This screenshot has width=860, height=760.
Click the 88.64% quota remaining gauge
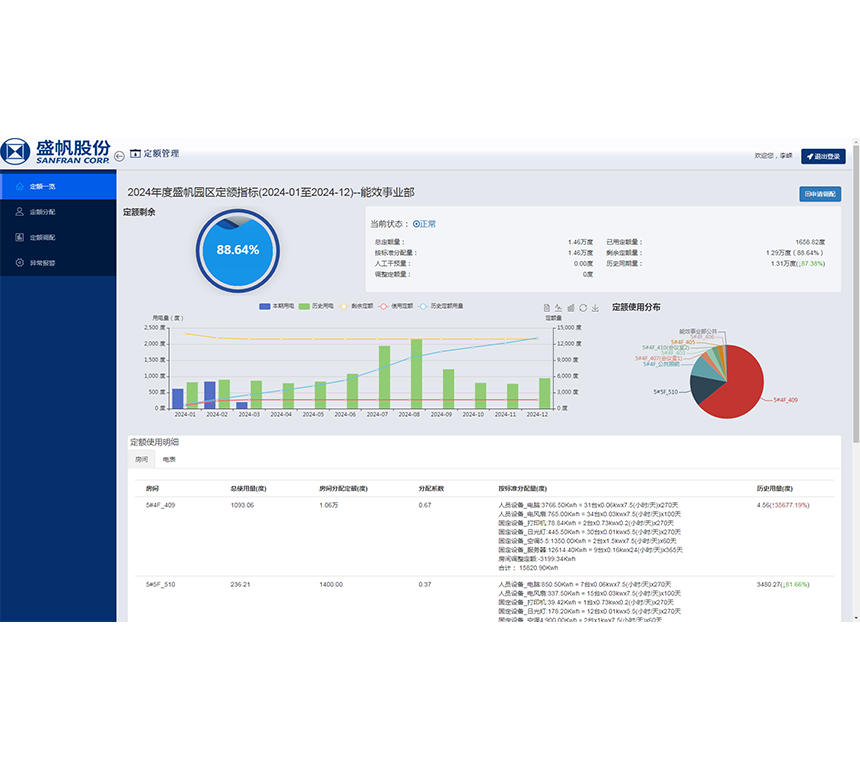click(x=237, y=249)
